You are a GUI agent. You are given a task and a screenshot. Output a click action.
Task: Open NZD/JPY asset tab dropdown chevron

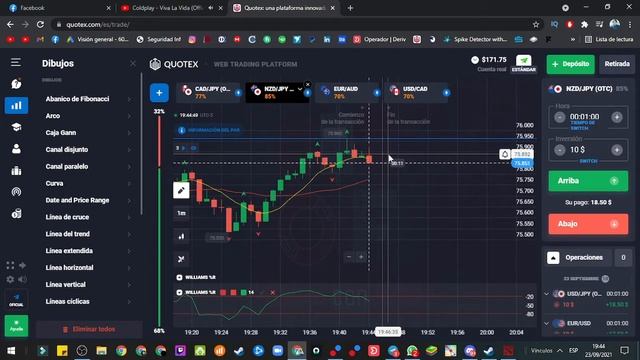click(x=300, y=89)
